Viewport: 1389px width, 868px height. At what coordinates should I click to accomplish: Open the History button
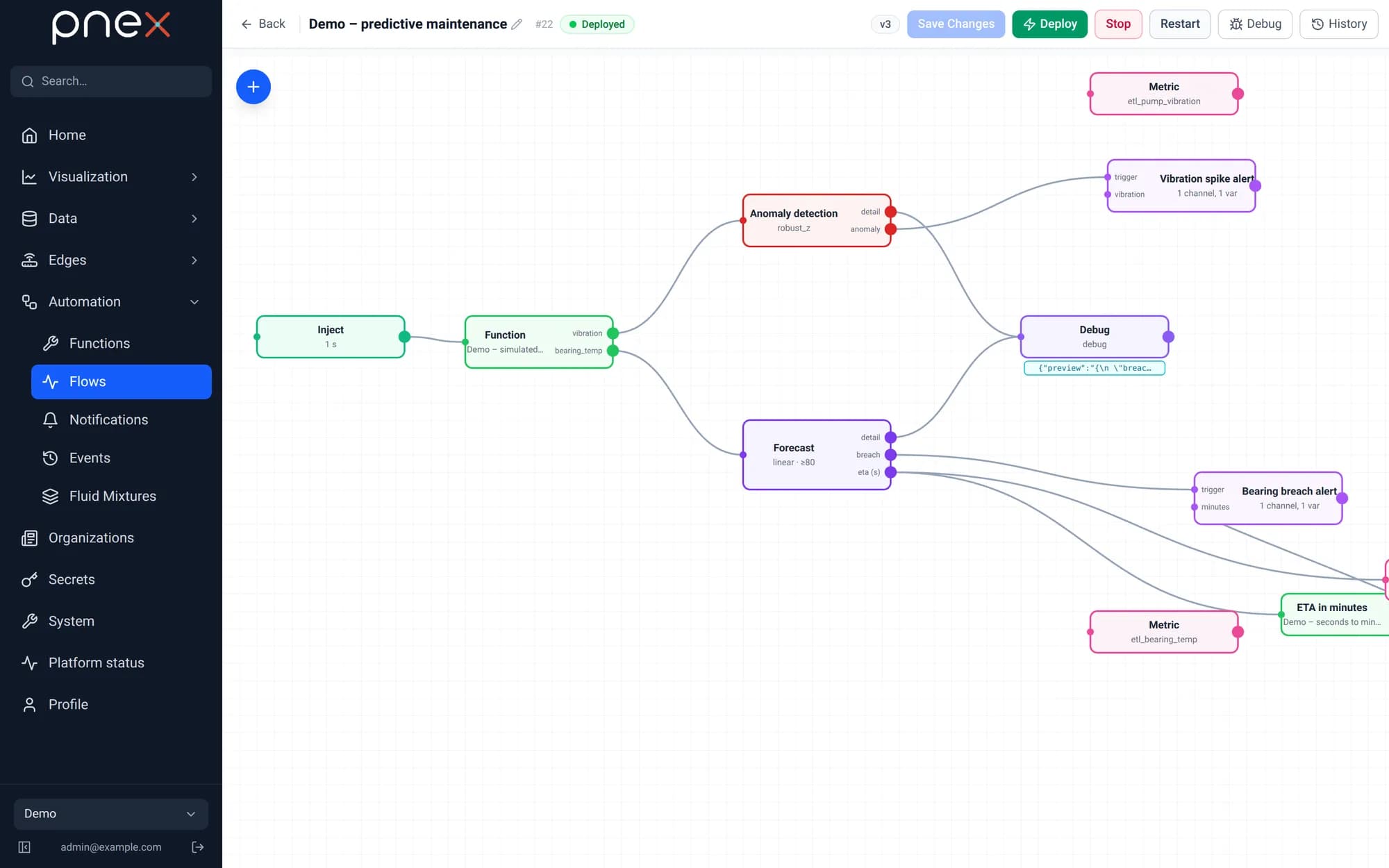pyautogui.click(x=1339, y=24)
